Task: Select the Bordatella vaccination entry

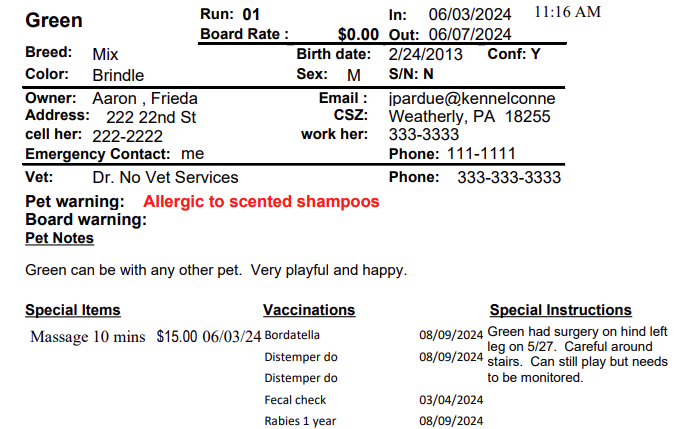Action: [x=292, y=335]
